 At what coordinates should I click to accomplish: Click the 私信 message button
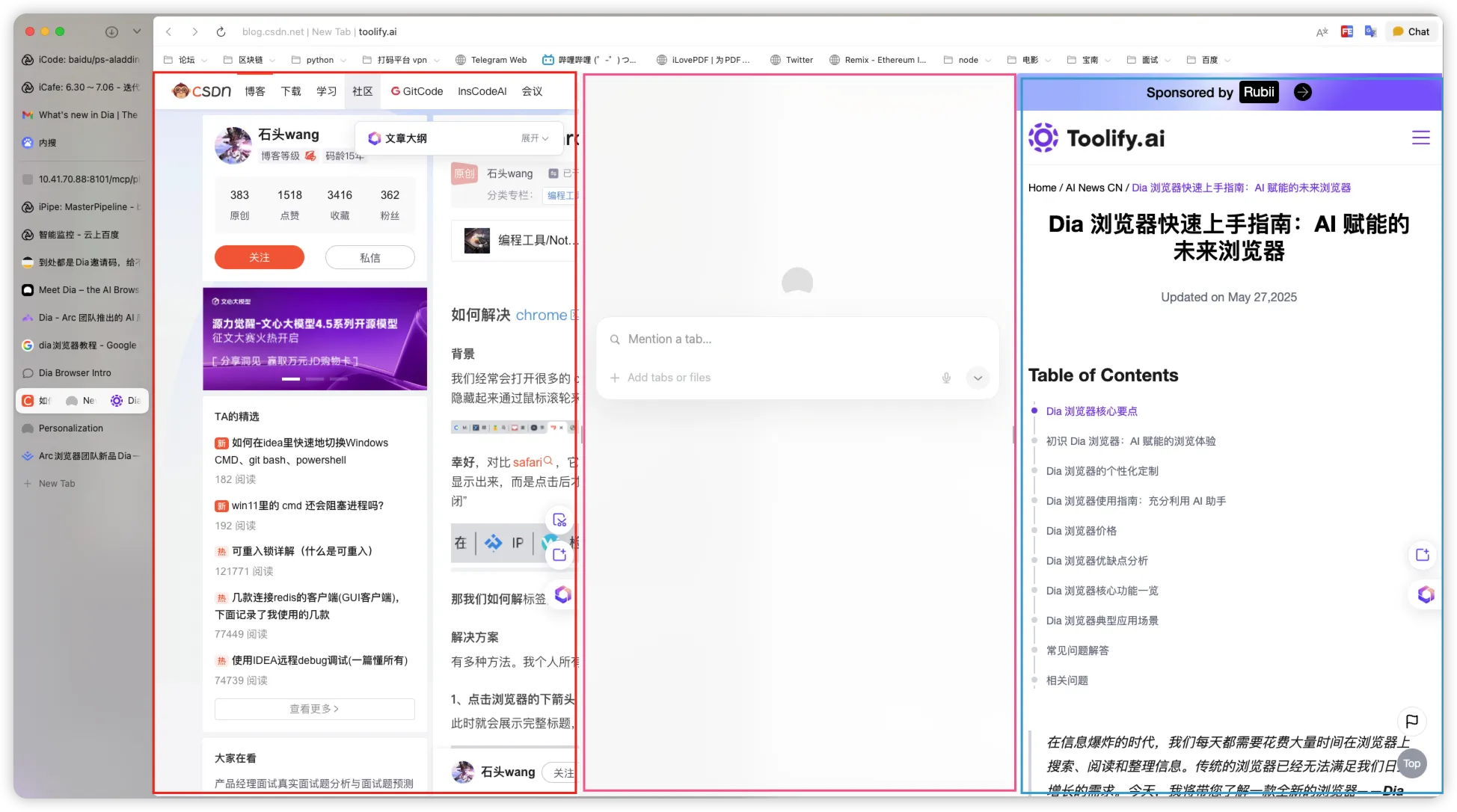pos(369,257)
